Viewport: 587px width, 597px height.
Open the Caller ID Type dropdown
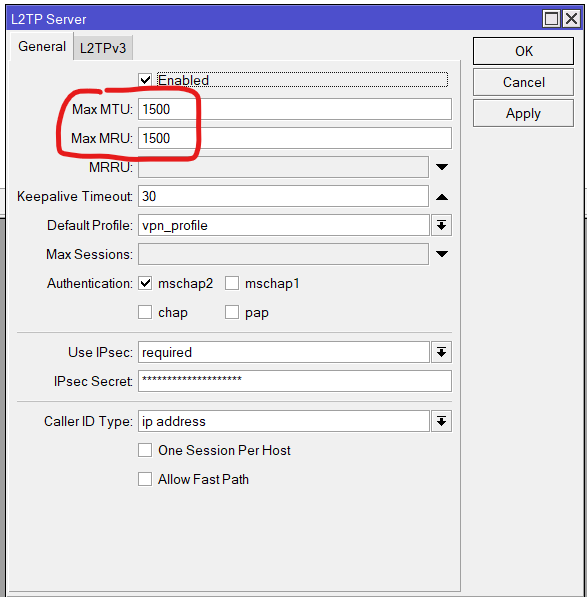pyautogui.click(x=442, y=421)
